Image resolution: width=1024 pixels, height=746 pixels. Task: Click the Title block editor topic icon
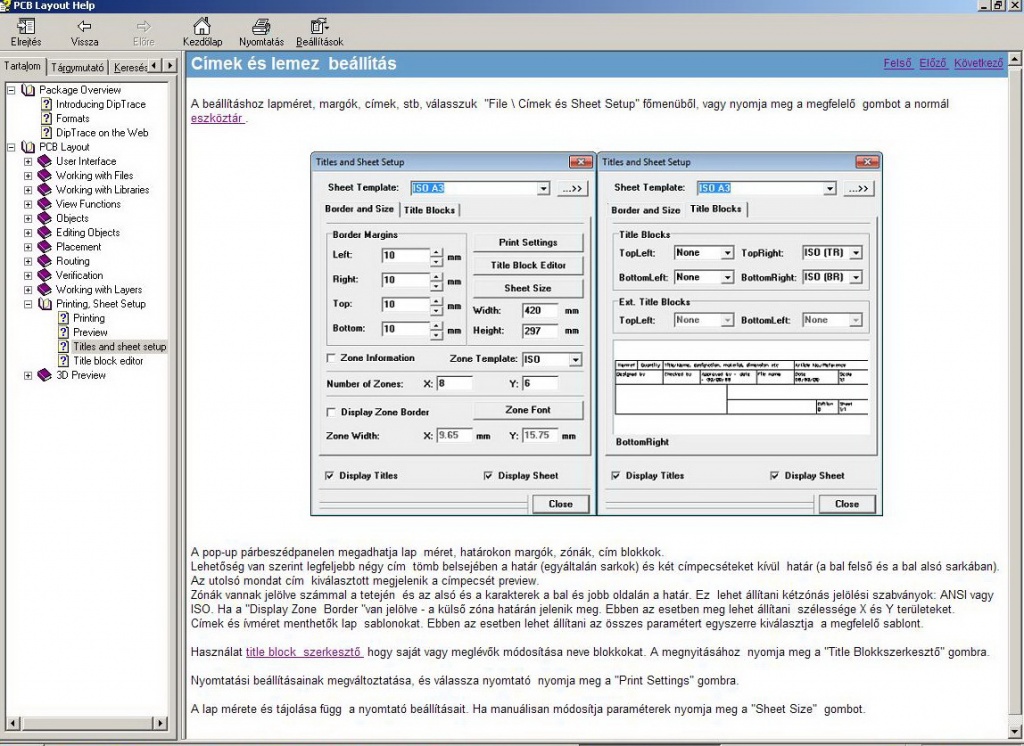pos(63,361)
